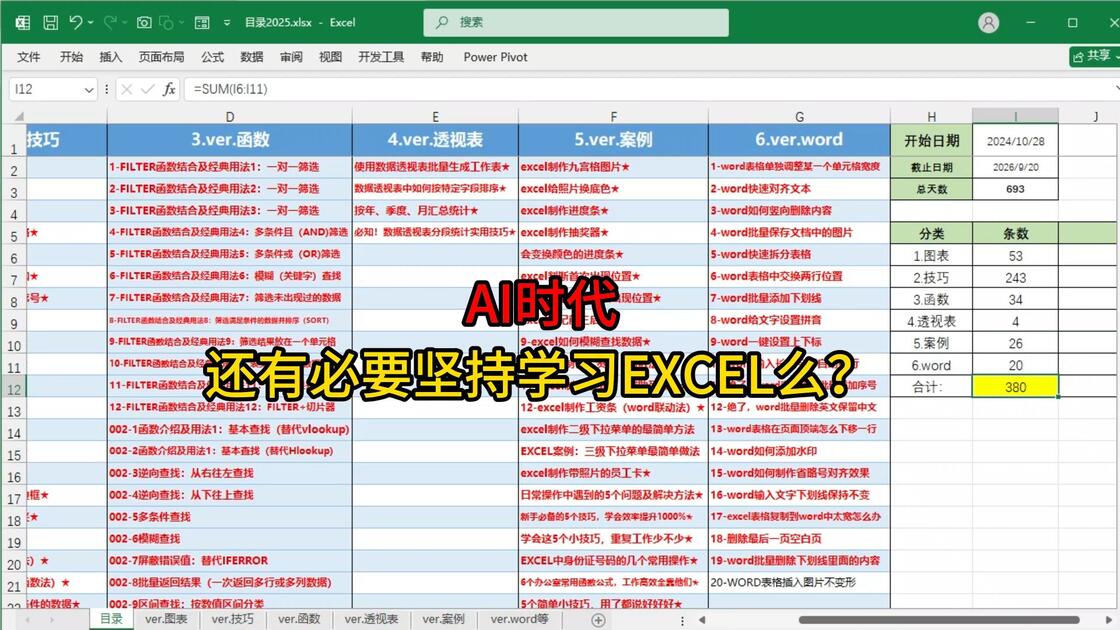Switch to the ver.图表 sheet tab

click(x=166, y=619)
